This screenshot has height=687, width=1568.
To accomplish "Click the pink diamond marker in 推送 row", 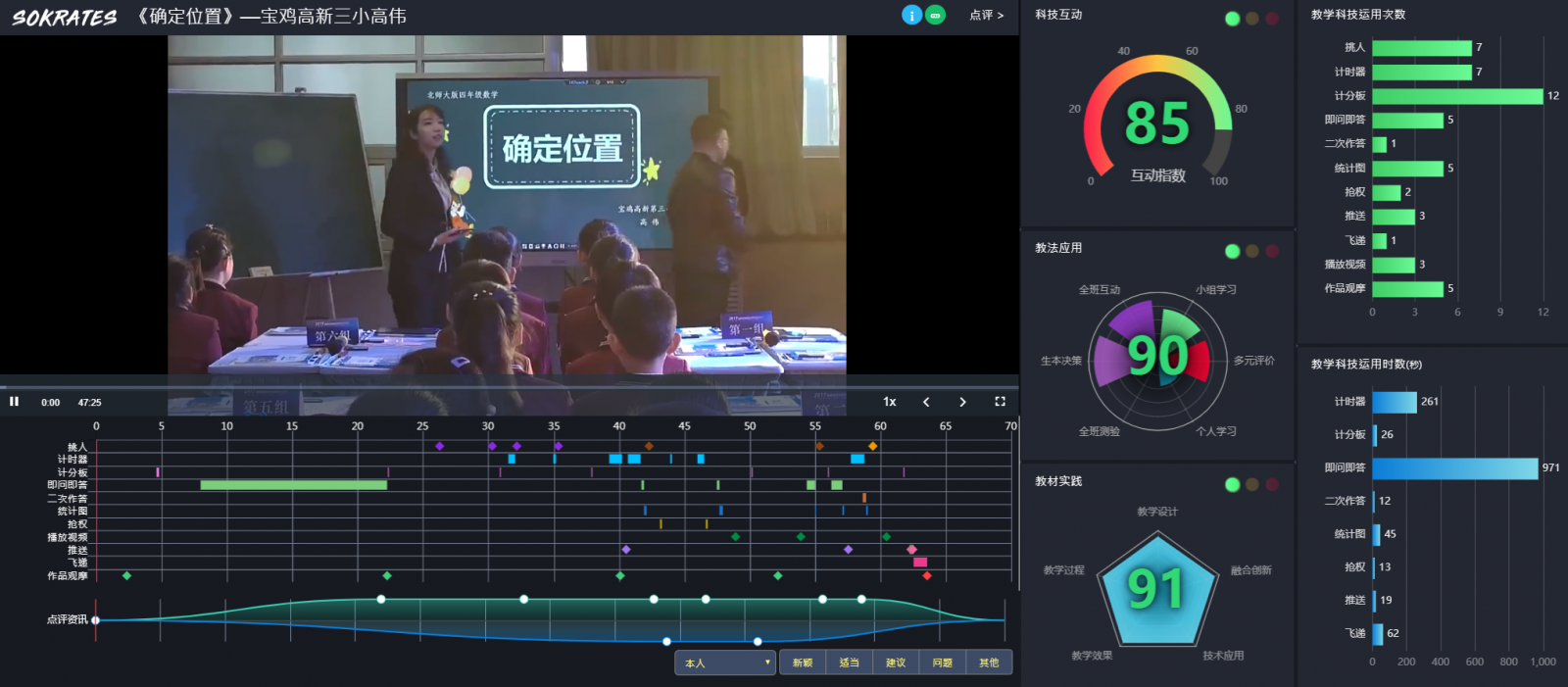I will point(911,550).
